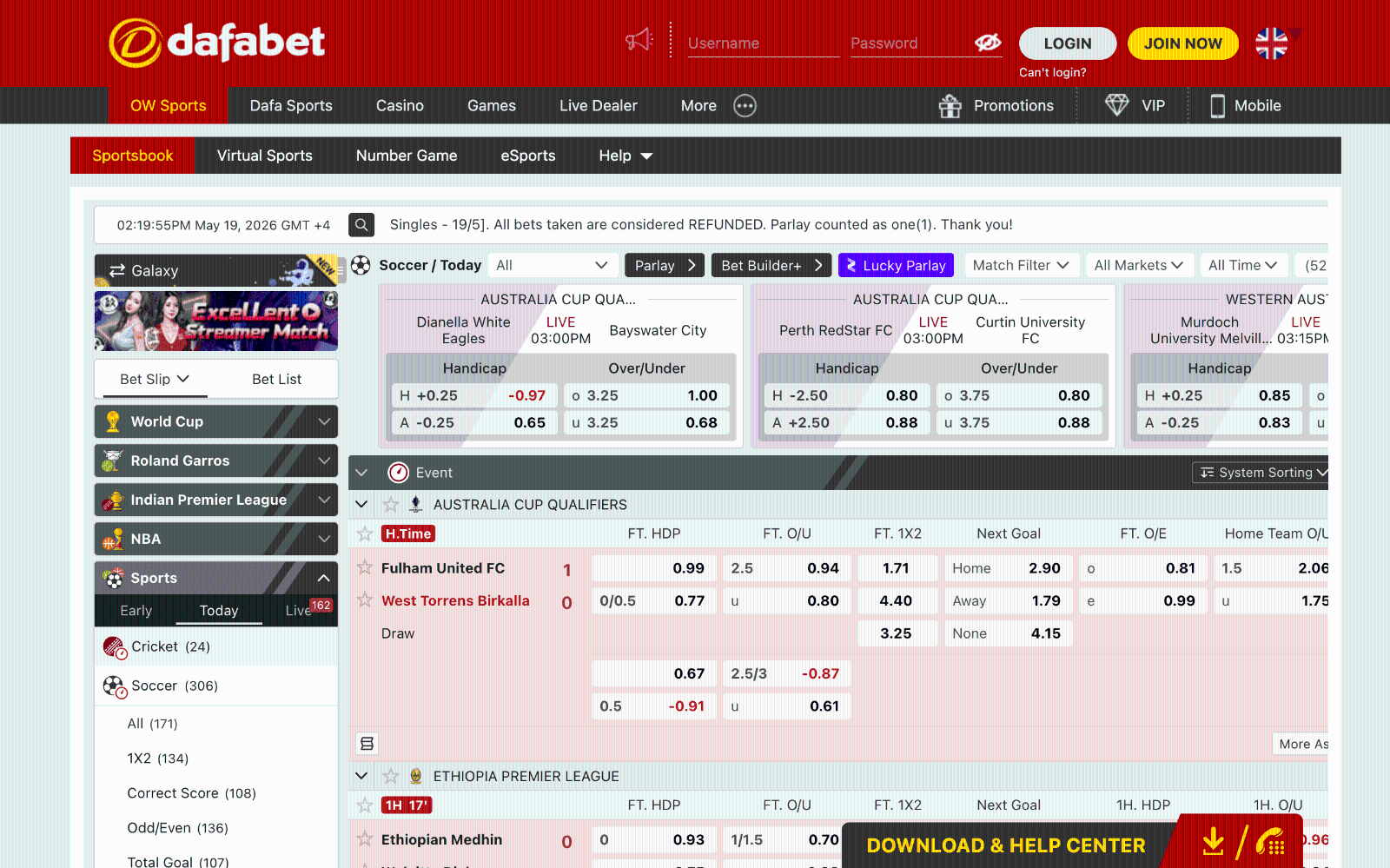Click the JOIN NOW button
This screenshot has height=868, width=1390.
point(1183,43)
